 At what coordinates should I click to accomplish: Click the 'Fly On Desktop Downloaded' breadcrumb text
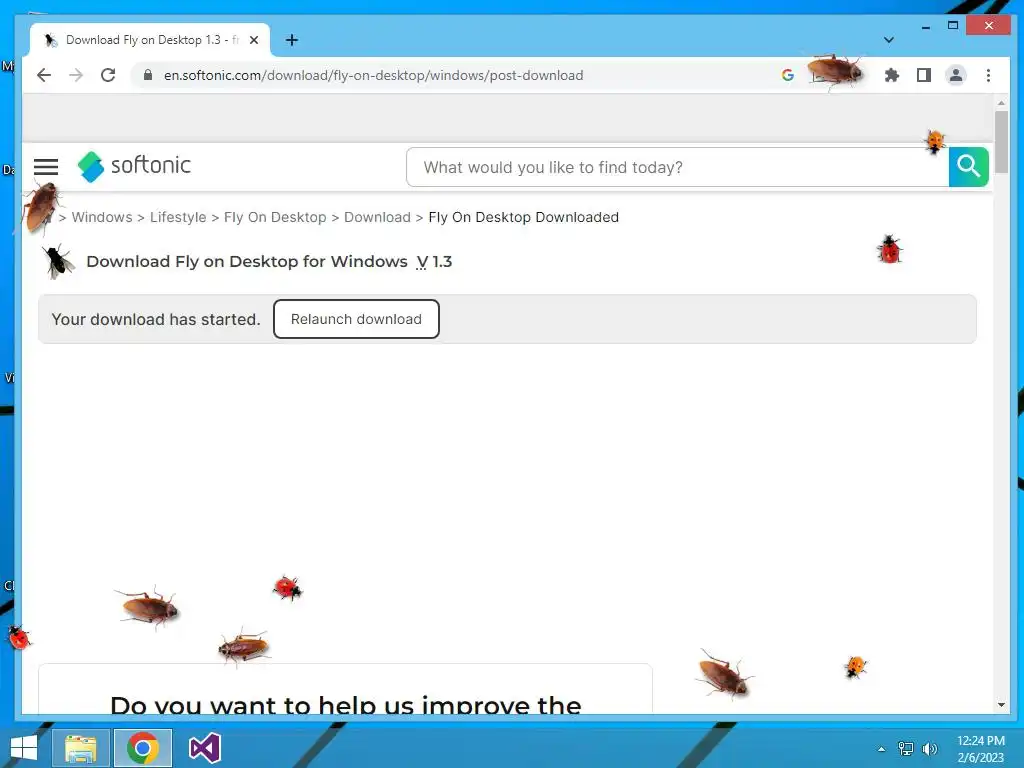523,217
